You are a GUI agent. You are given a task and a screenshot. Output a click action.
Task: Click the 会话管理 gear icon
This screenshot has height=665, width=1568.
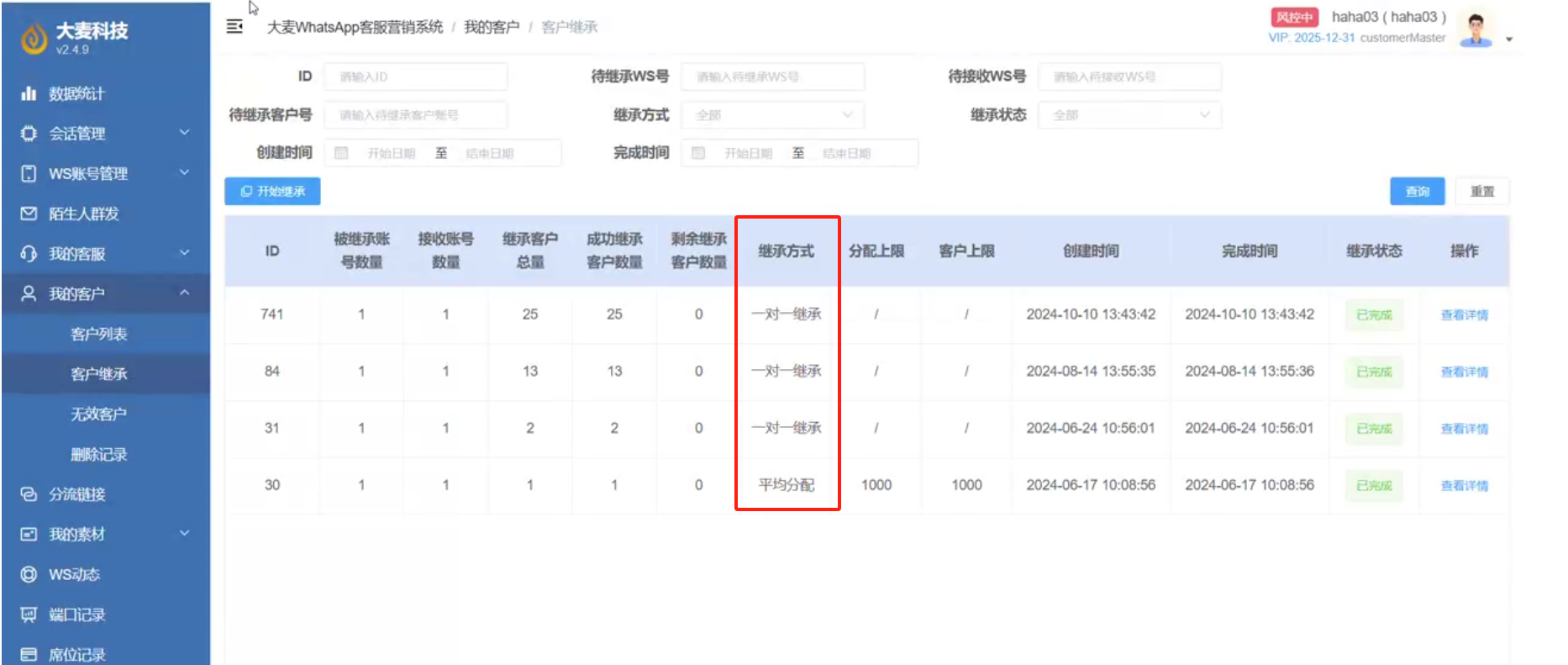[x=29, y=133]
